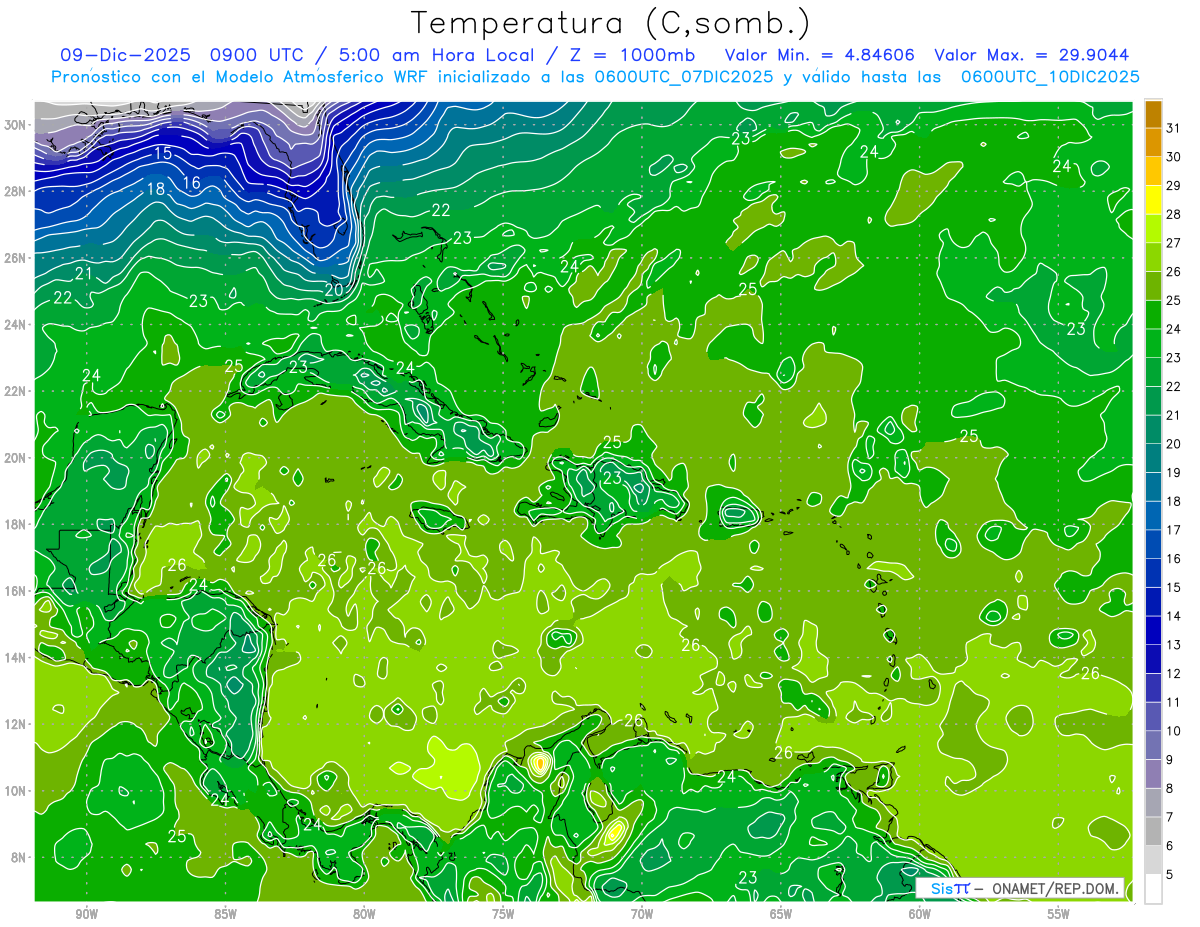The image size is (1200, 927).
Task: Click the contour label "15" on map
Action: 163,153
